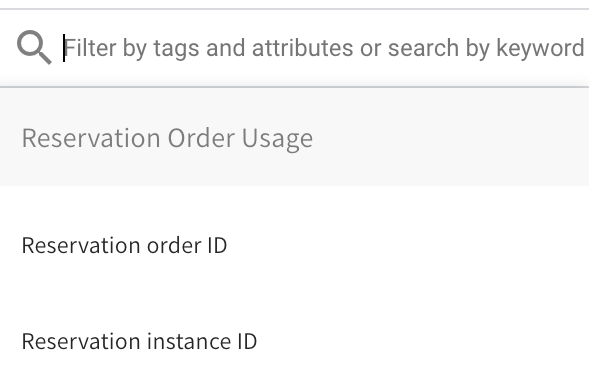The width and height of the screenshot is (589, 368).
Task: Select the Reservation order ID option
Action: 294,245
